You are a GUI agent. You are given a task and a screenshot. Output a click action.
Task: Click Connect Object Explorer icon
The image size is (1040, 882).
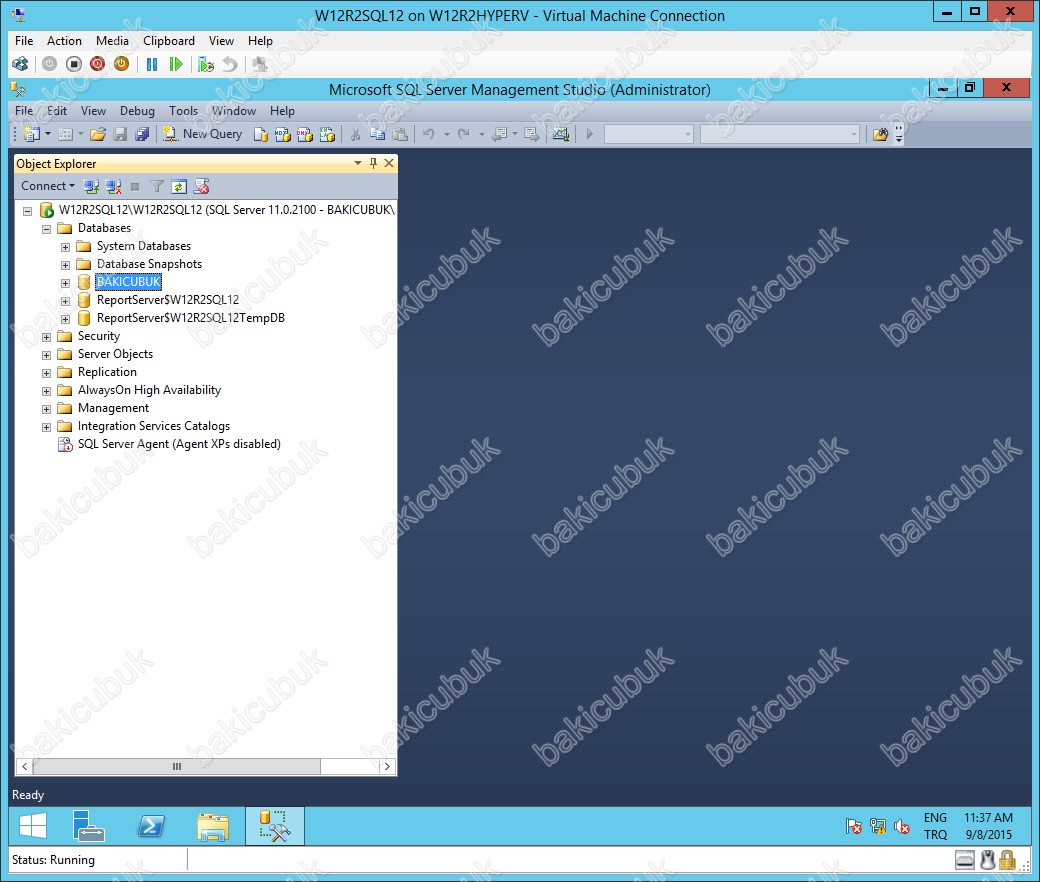[x=92, y=186]
